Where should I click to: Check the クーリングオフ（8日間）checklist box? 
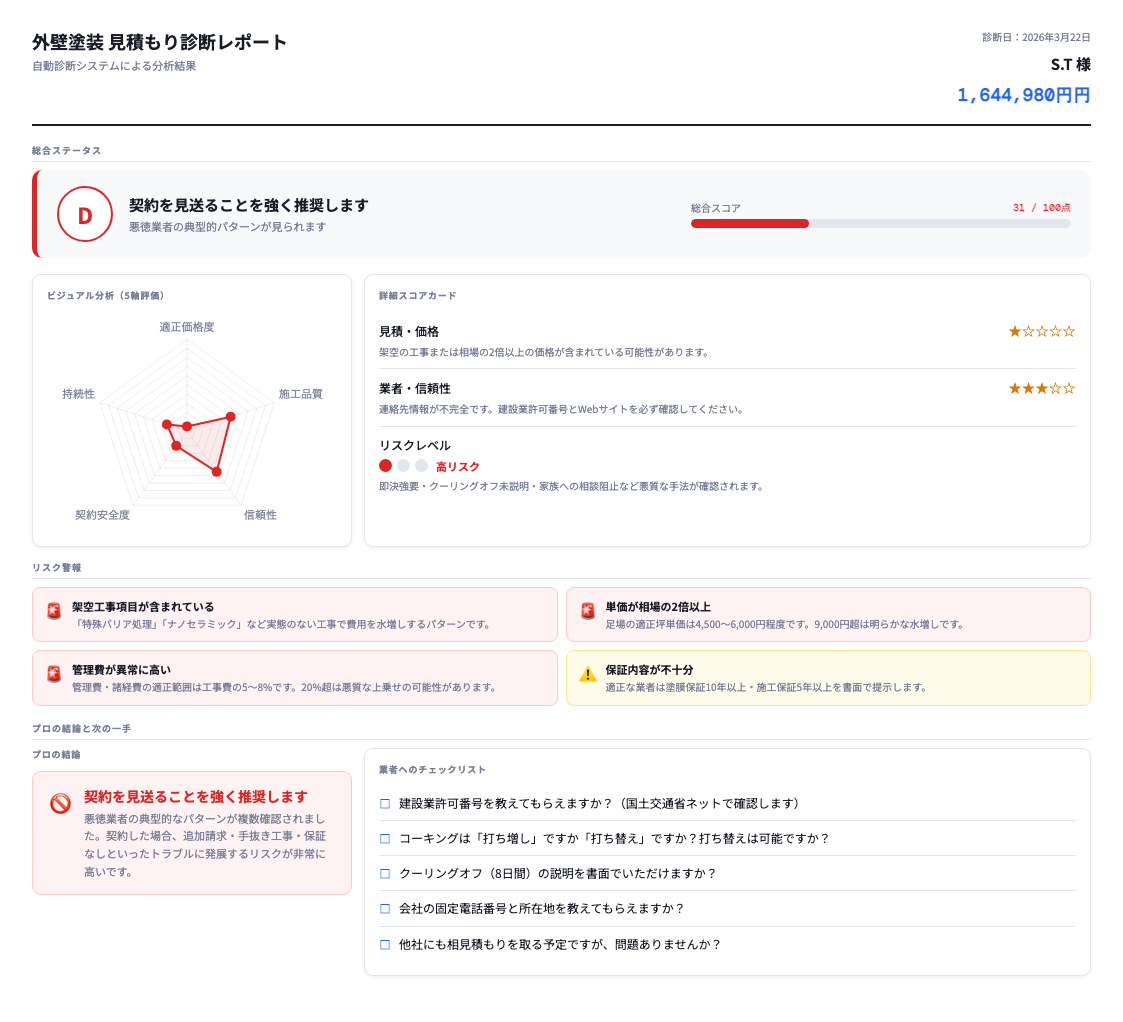coord(384,873)
